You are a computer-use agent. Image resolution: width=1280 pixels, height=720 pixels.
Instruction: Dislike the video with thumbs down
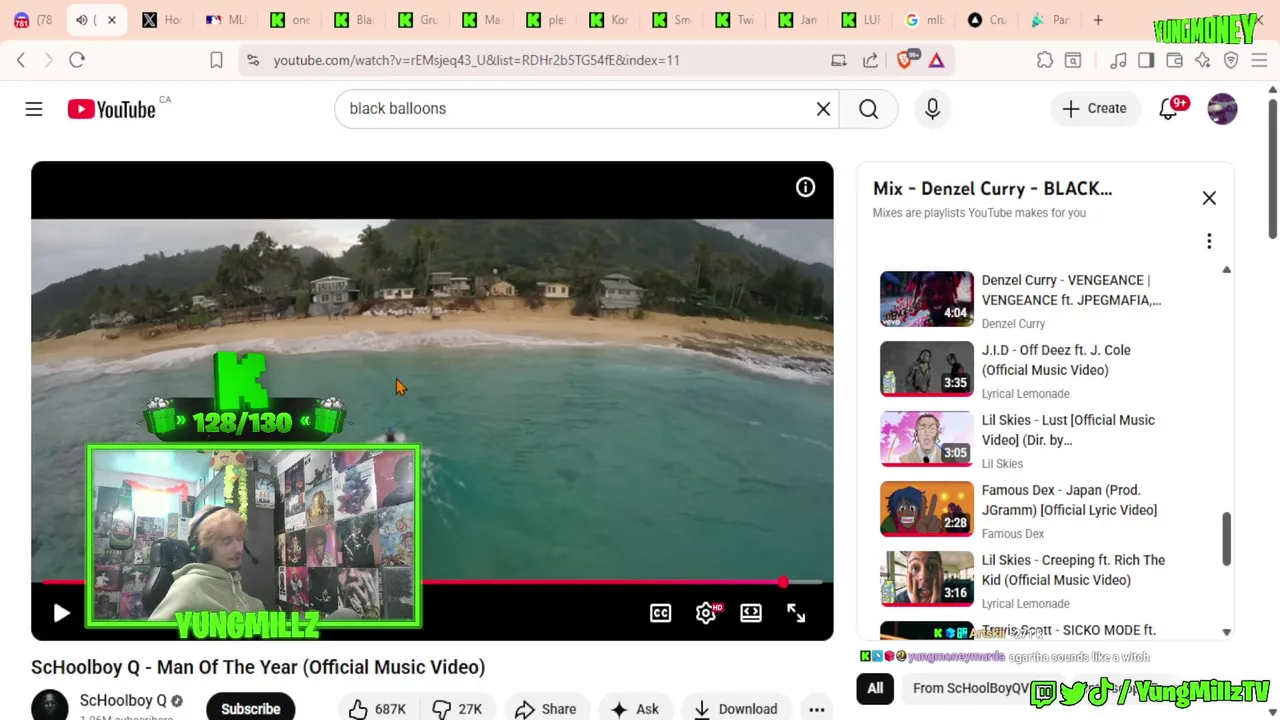point(457,709)
